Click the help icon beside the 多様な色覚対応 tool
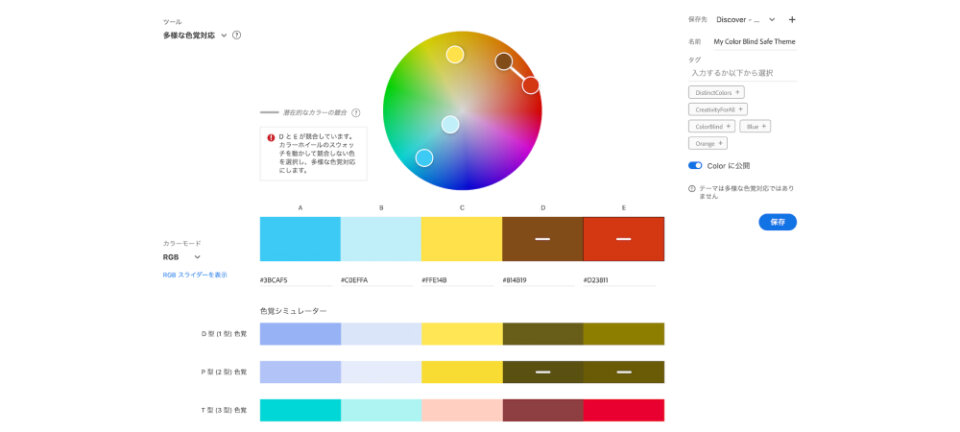960x432 pixels. (236, 35)
